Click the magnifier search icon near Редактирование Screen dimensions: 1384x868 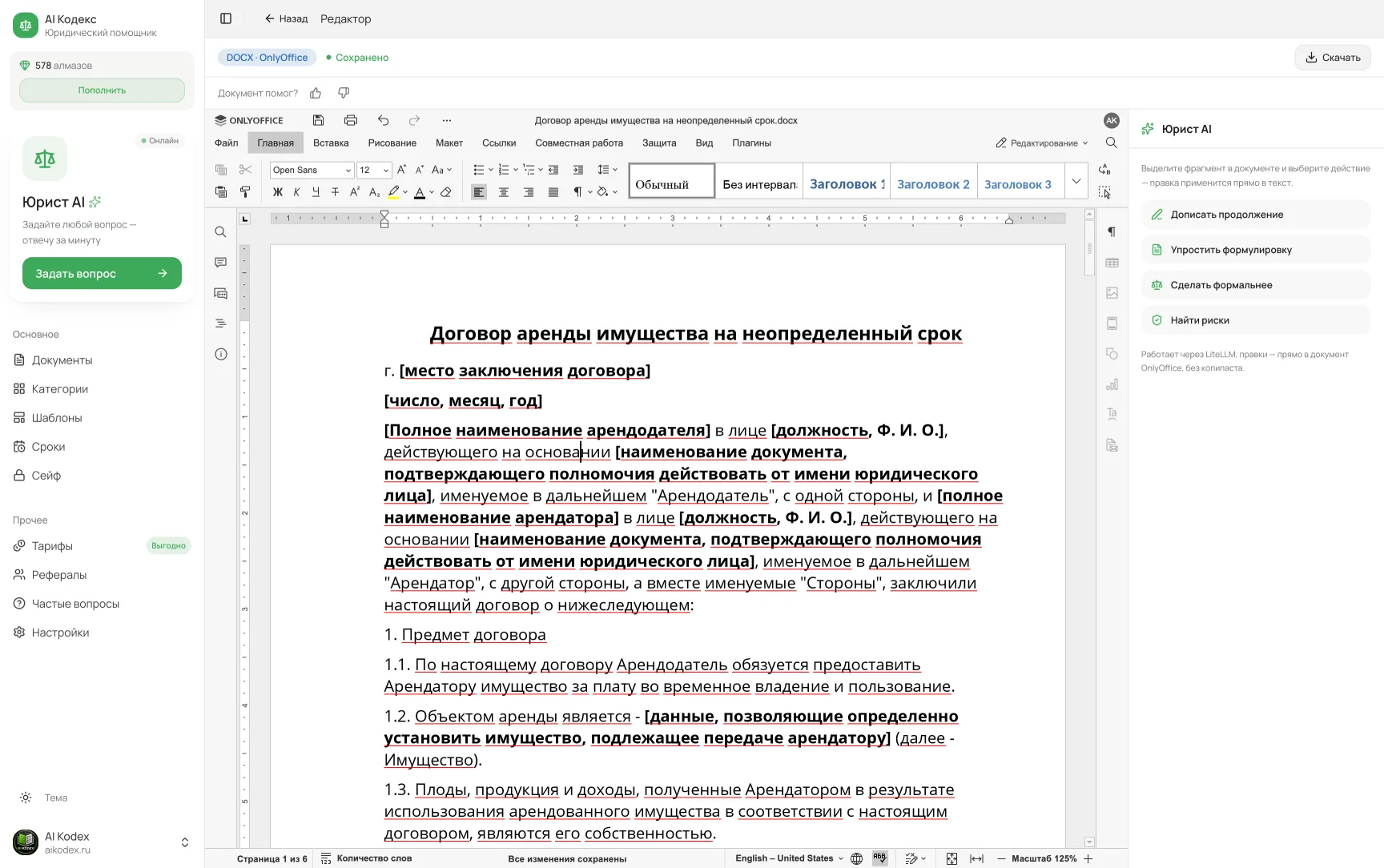point(1112,143)
